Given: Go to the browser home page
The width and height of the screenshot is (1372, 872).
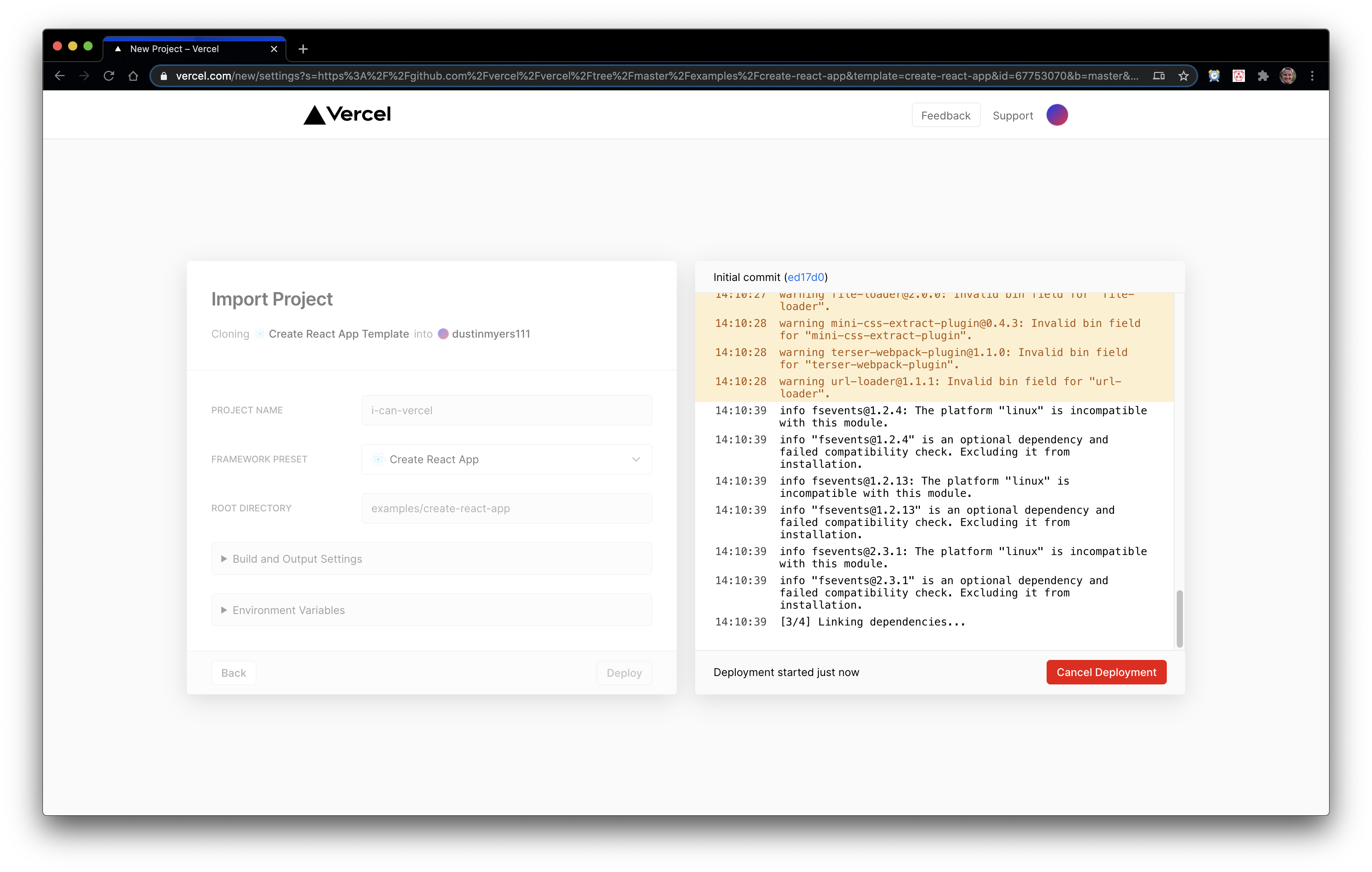Looking at the screenshot, I should [x=133, y=76].
